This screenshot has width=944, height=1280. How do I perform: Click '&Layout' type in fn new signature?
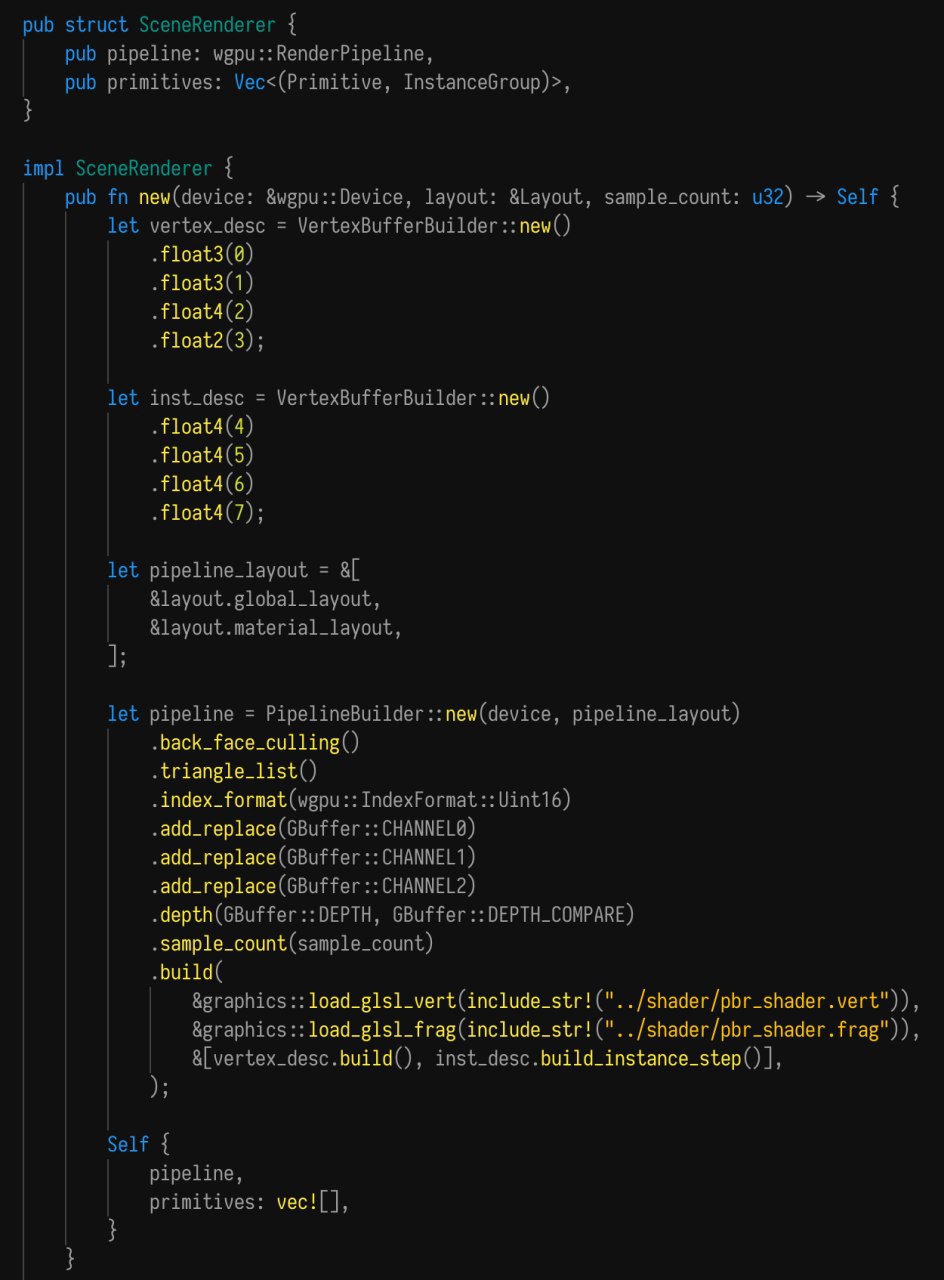pyautogui.click(x=546, y=197)
